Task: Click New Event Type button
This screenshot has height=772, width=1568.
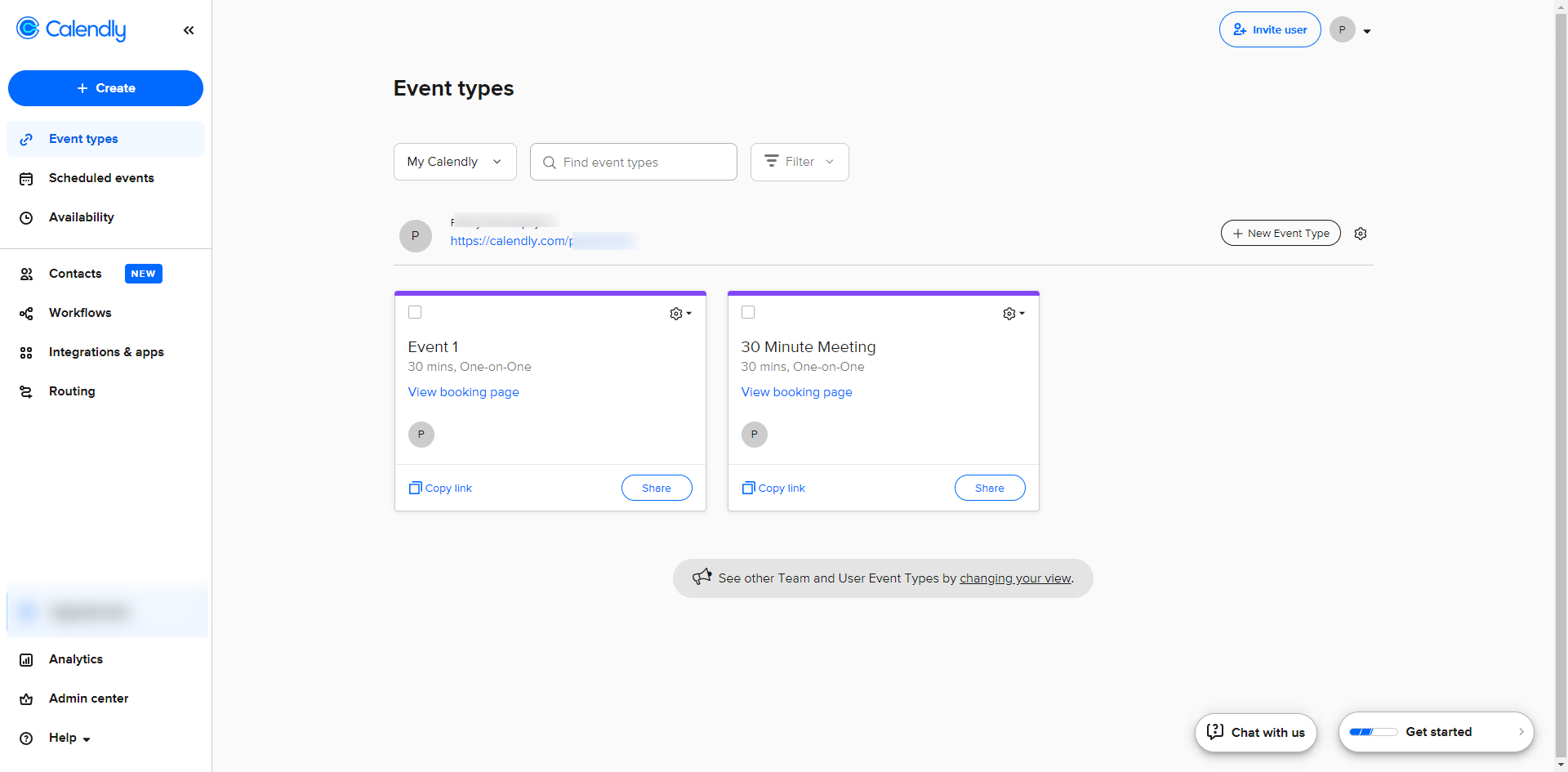Action: click(x=1281, y=233)
